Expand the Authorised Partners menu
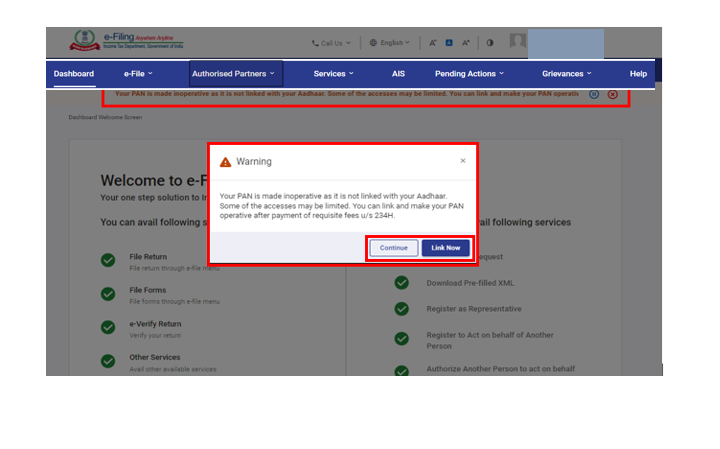The image size is (720, 449). pos(236,74)
